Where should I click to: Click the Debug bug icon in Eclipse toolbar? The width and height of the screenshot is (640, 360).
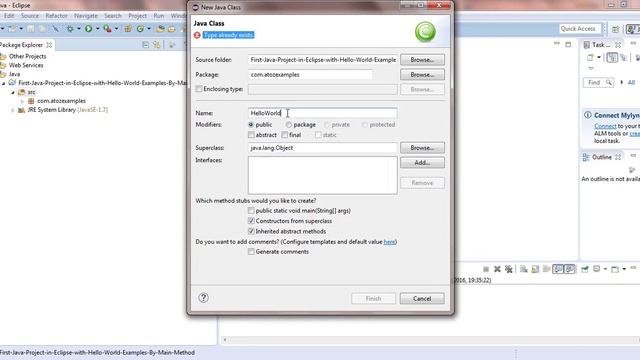[70, 29]
